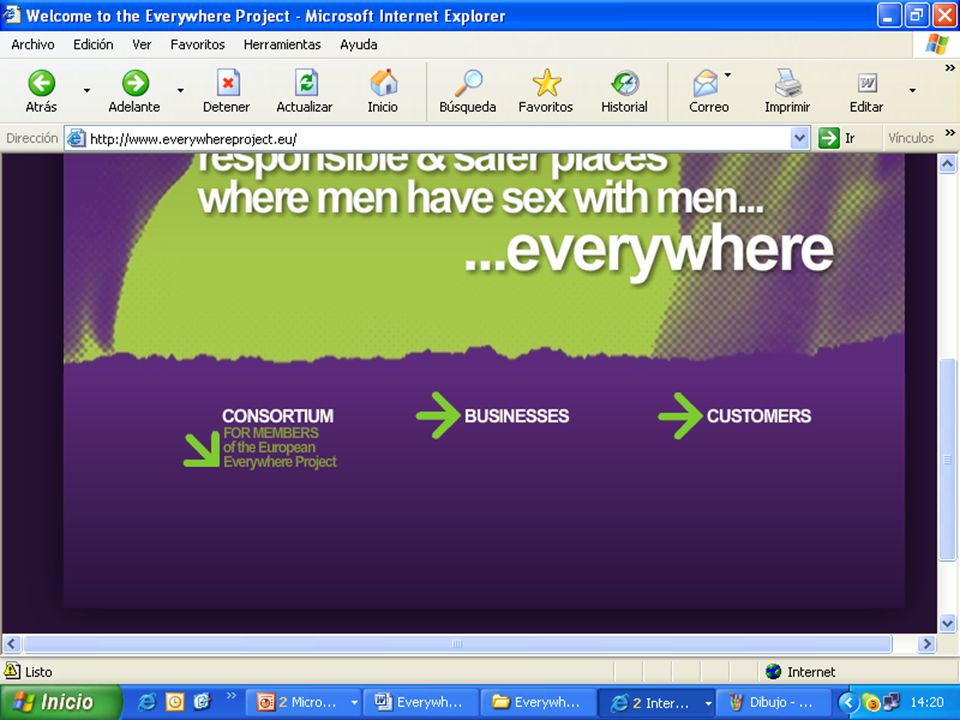
Task: Expand the quick launch overflow chevron
Action: click(231, 696)
